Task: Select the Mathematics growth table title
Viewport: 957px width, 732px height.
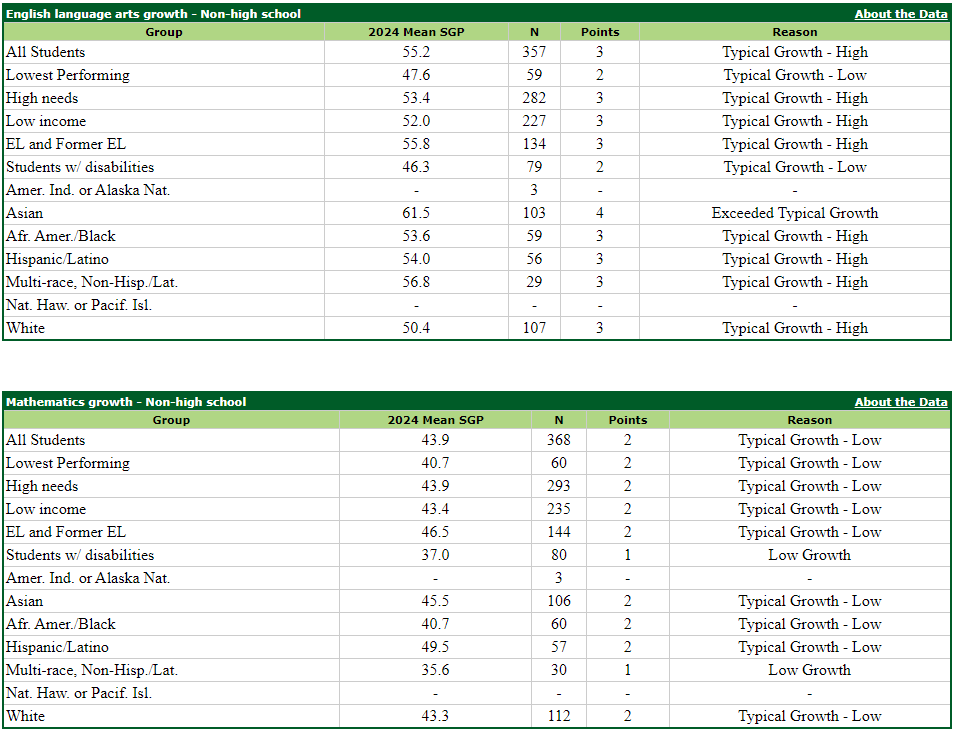Action: pos(126,402)
